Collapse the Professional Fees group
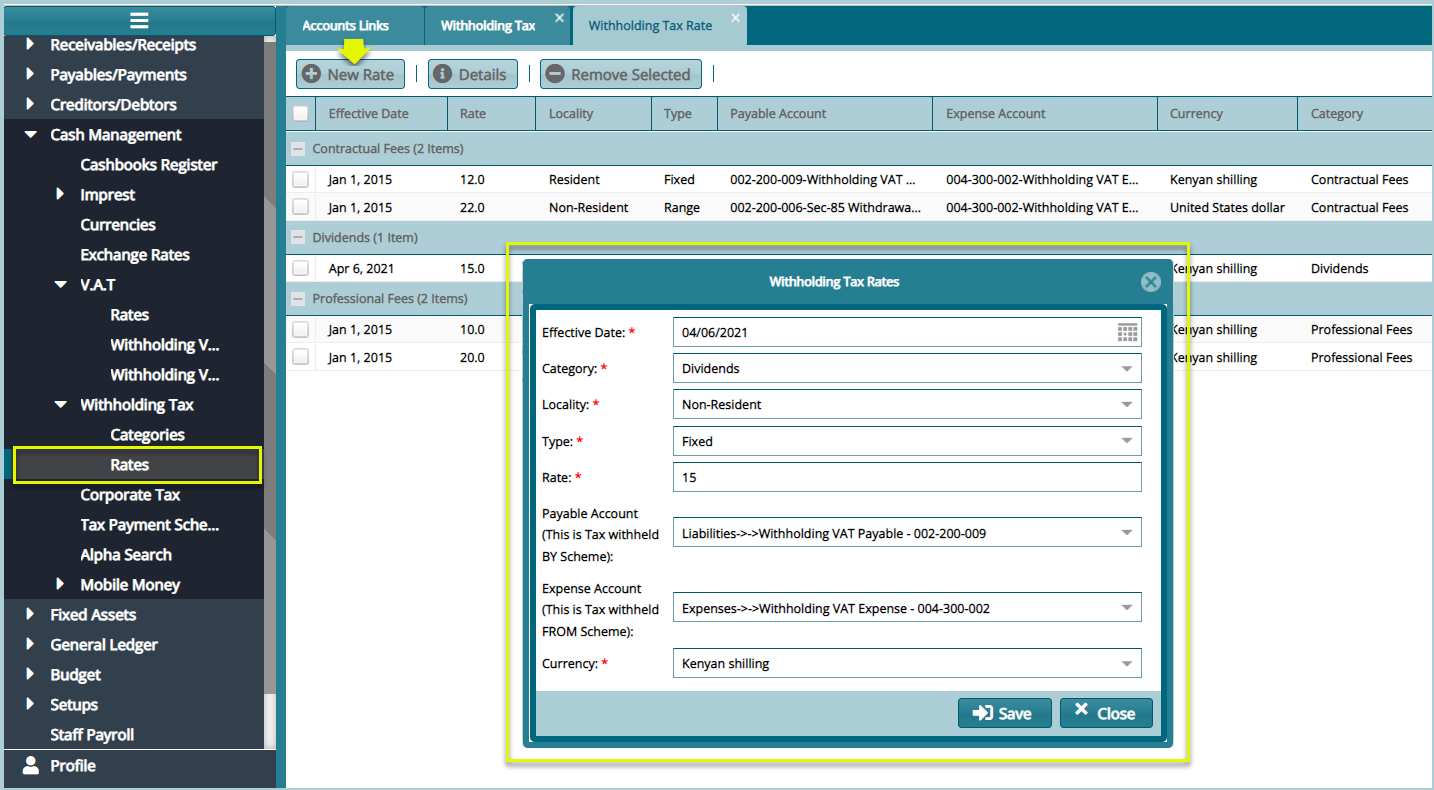 click(x=298, y=299)
